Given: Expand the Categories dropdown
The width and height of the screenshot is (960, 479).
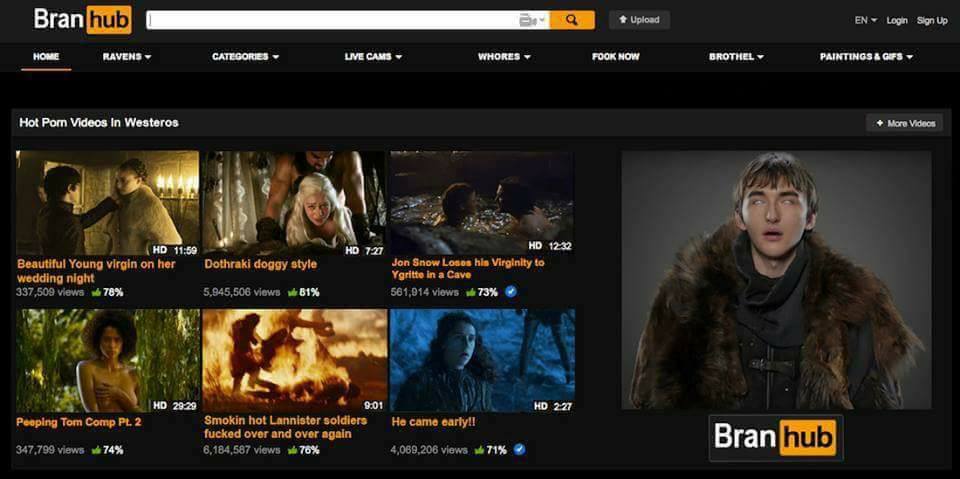Looking at the screenshot, I should pos(245,57).
